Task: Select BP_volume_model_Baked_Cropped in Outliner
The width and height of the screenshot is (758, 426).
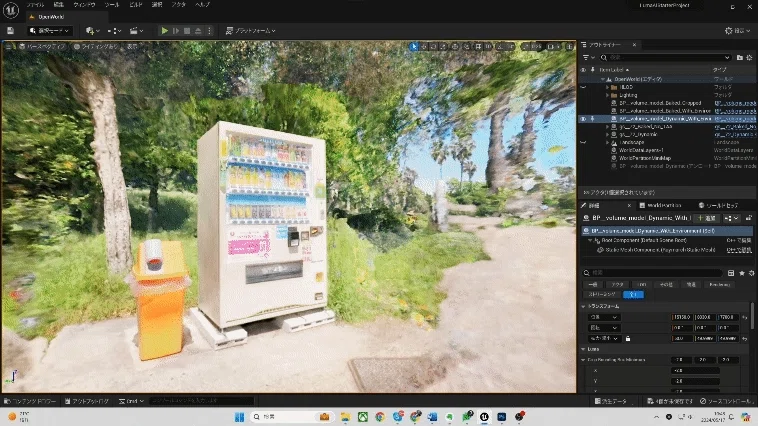Action: pyautogui.click(x=660, y=103)
